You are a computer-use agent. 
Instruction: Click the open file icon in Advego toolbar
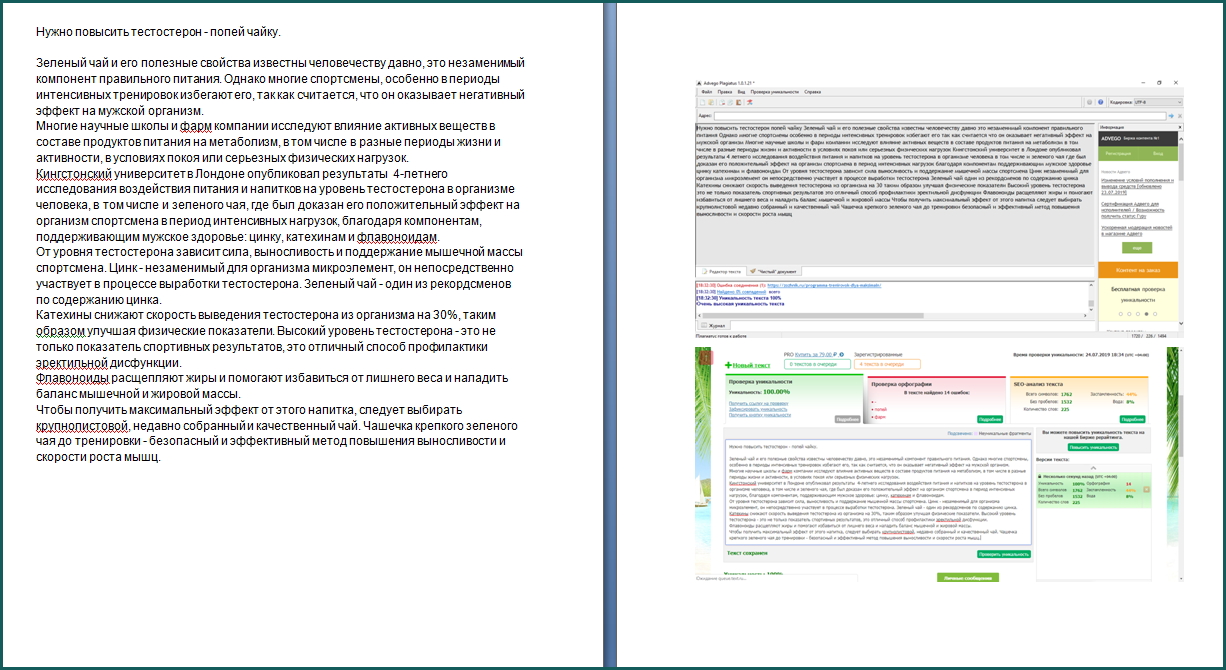click(711, 102)
